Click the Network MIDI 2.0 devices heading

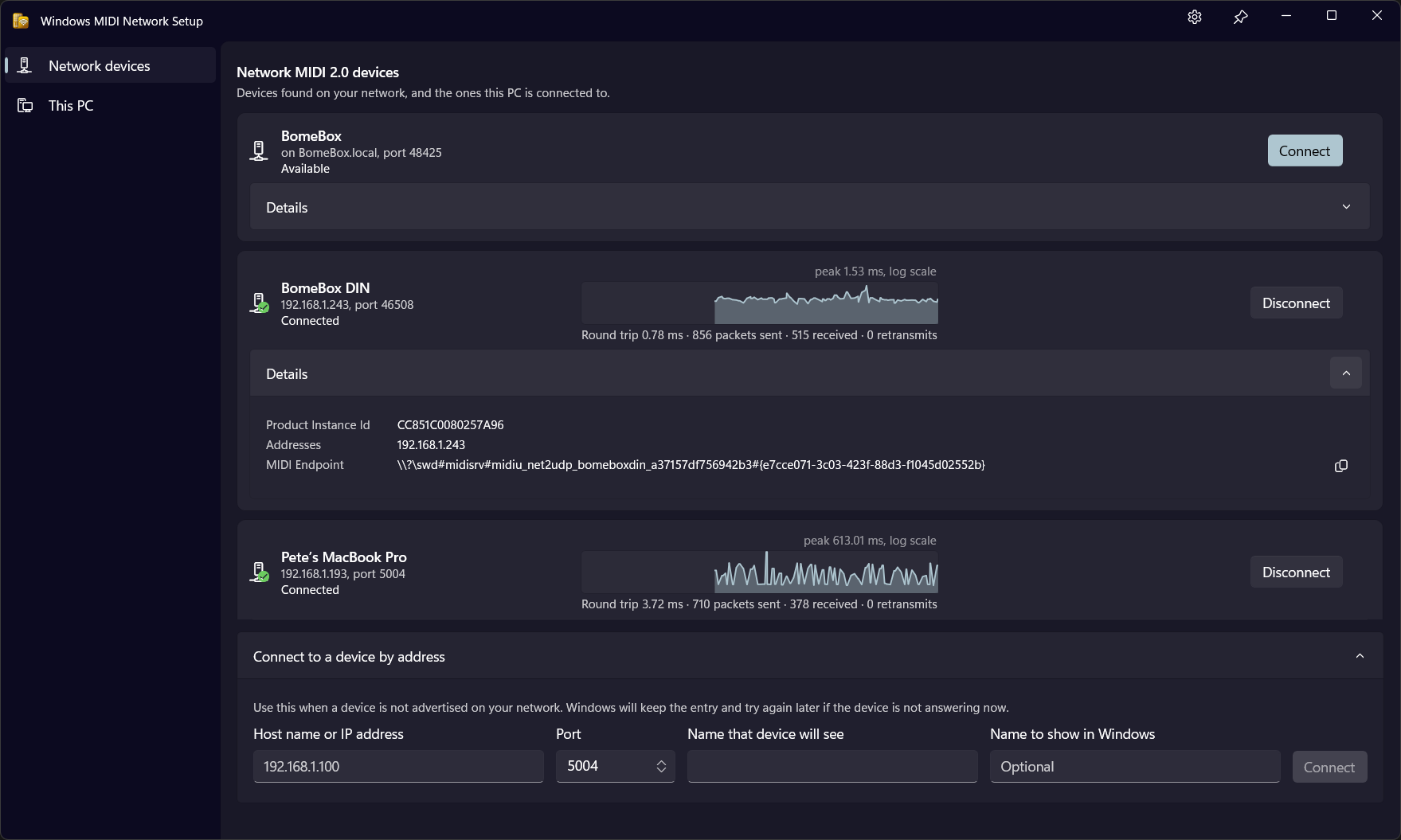(318, 72)
